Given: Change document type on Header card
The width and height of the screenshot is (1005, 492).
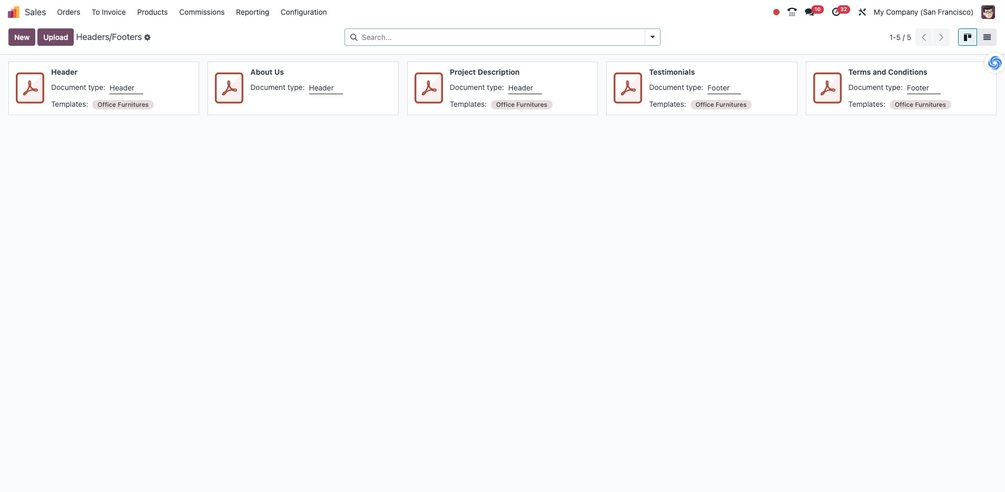Looking at the screenshot, I should (x=126, y=88).
